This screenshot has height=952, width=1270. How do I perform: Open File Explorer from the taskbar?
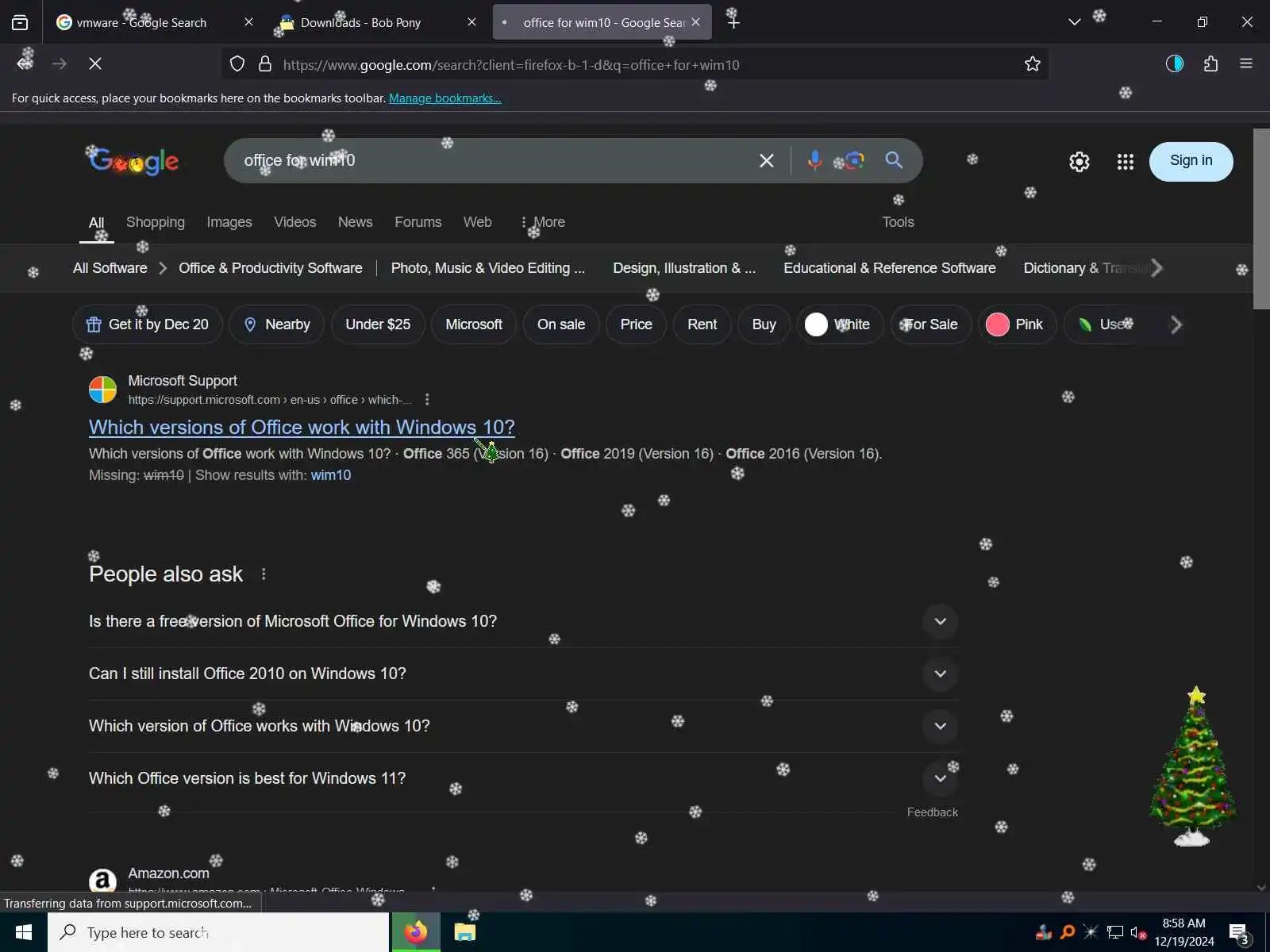tap(464, 932)
